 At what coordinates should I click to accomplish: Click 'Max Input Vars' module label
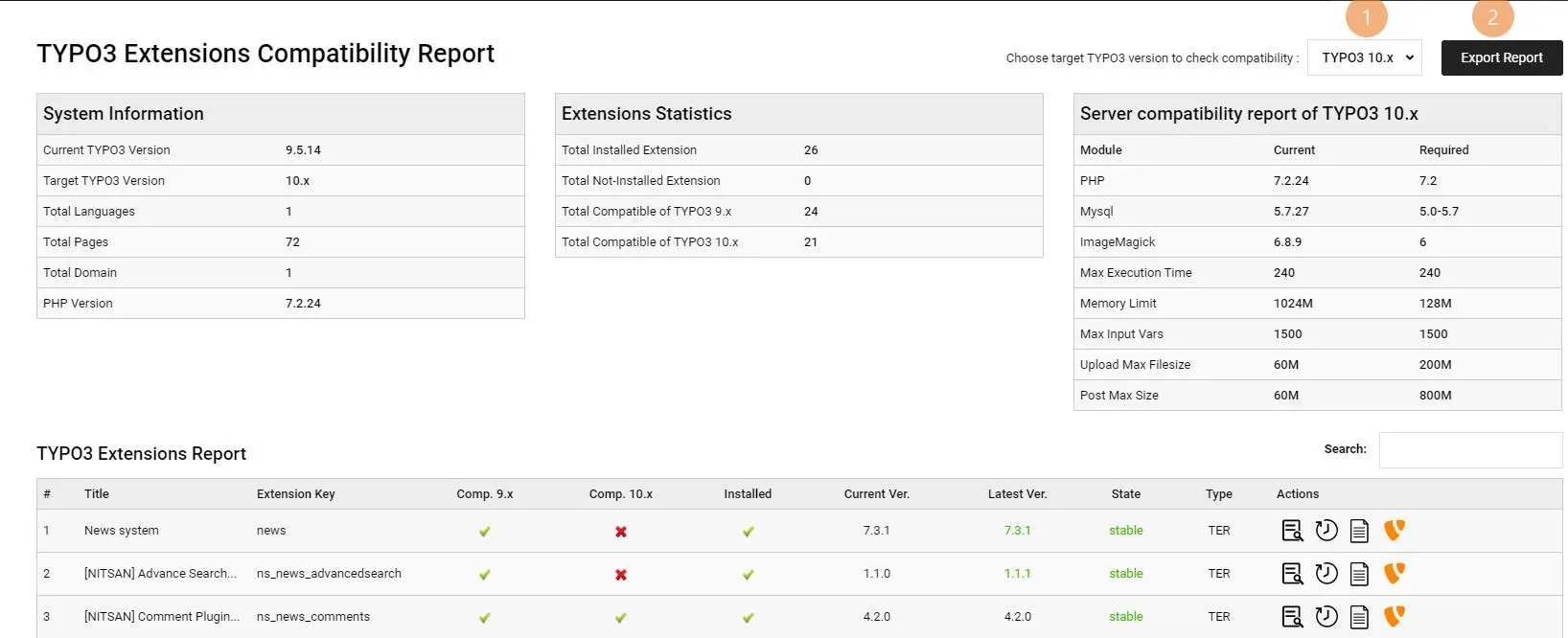coord(1121,334)
